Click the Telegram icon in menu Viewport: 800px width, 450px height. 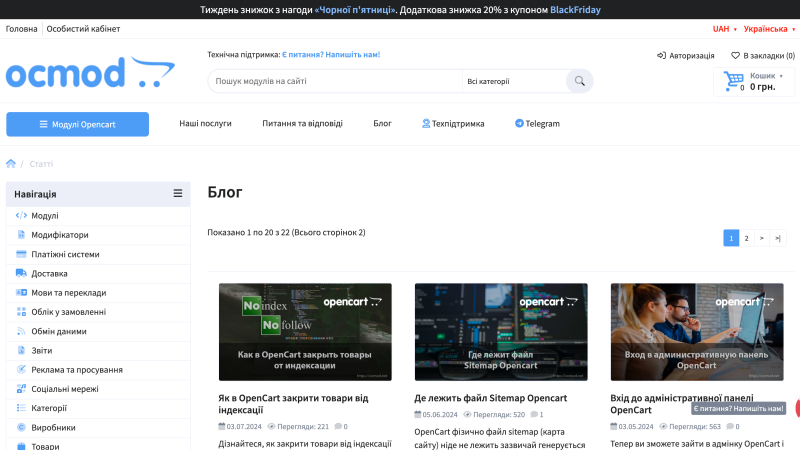pyautogui.click(x=519, y=123)
